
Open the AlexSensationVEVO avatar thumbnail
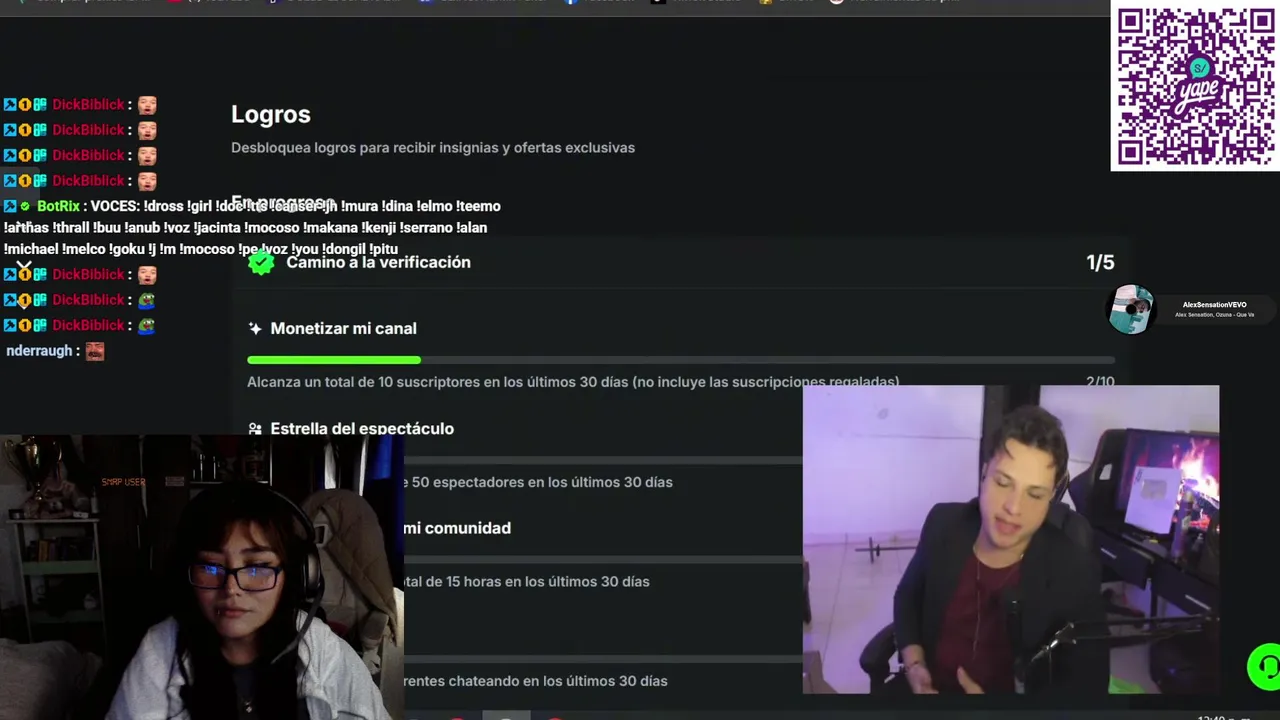1132,310
